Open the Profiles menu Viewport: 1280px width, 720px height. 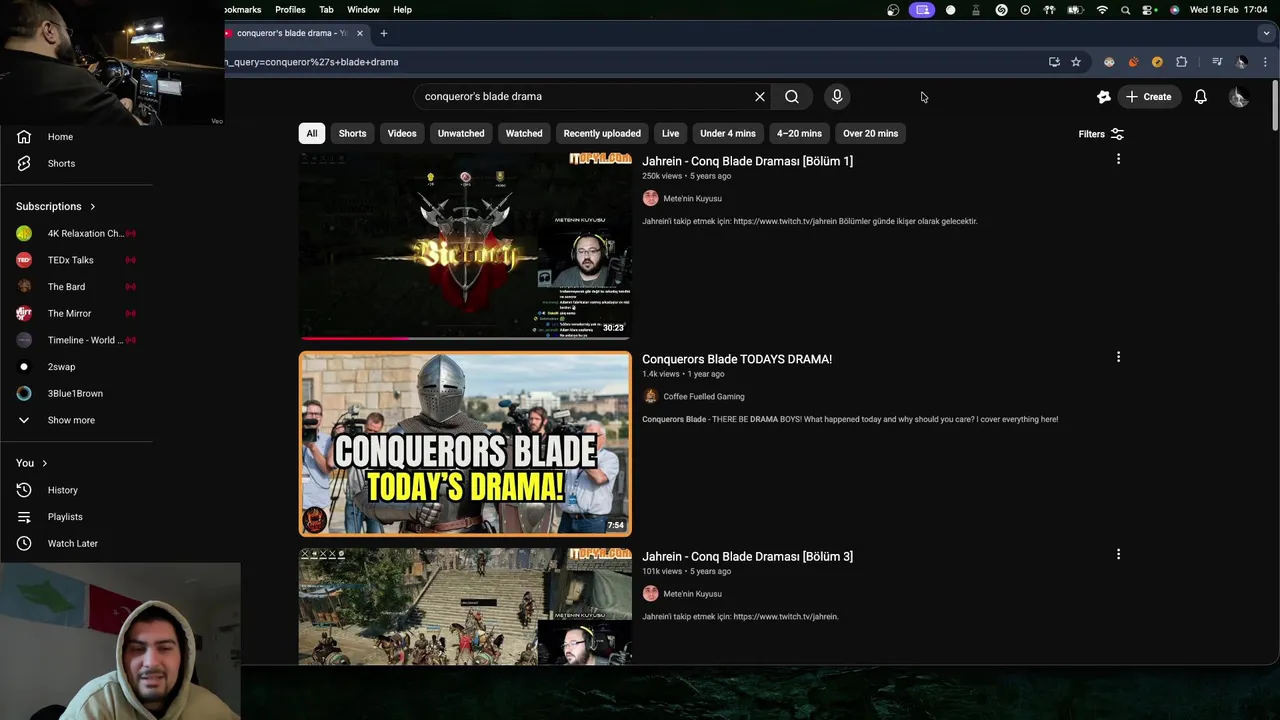tap(290, 10)
